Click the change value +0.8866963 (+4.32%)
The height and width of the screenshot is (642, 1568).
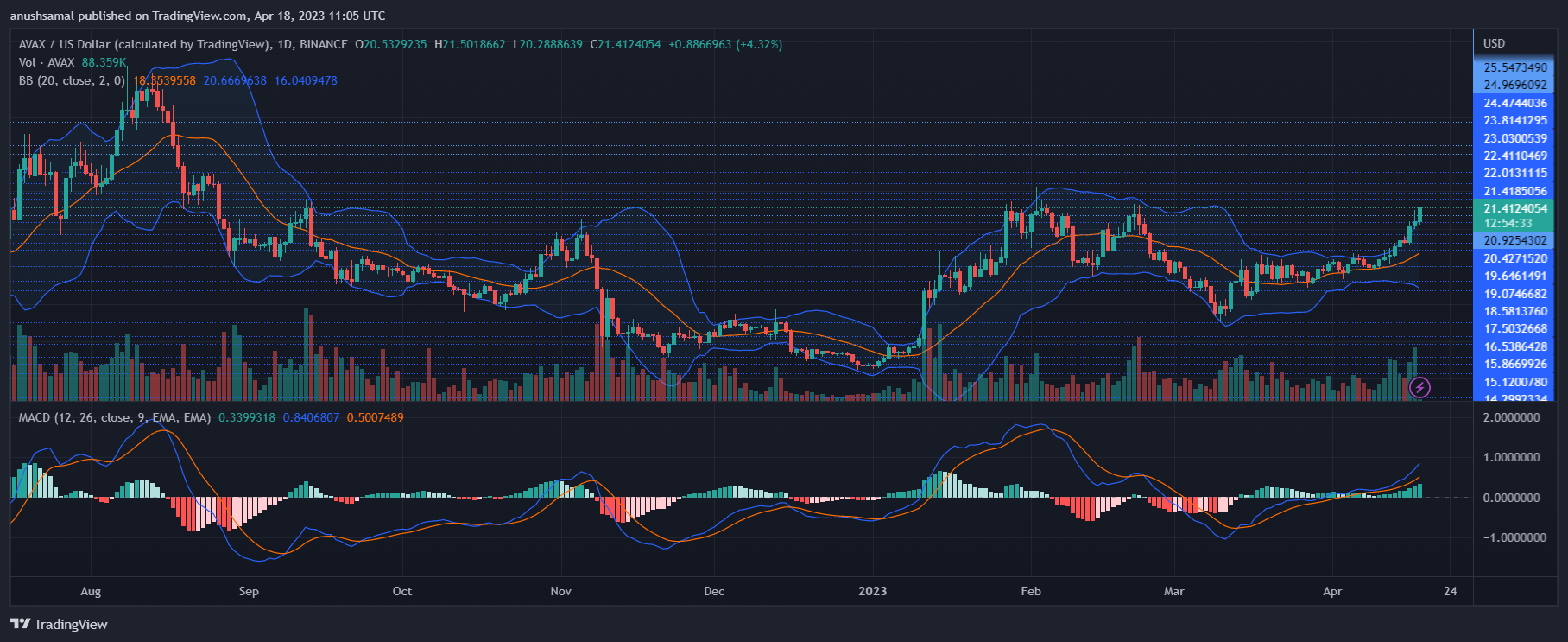point(725,44)
